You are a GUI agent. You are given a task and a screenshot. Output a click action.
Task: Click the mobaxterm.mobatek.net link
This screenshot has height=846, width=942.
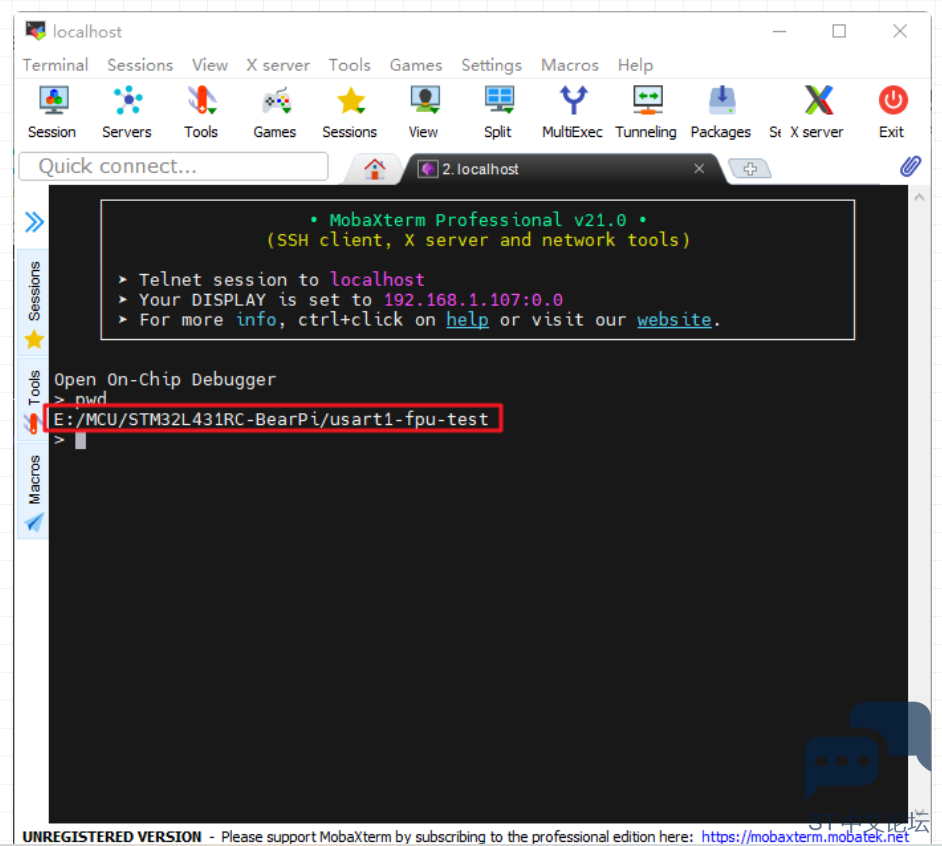click(805, 836)
